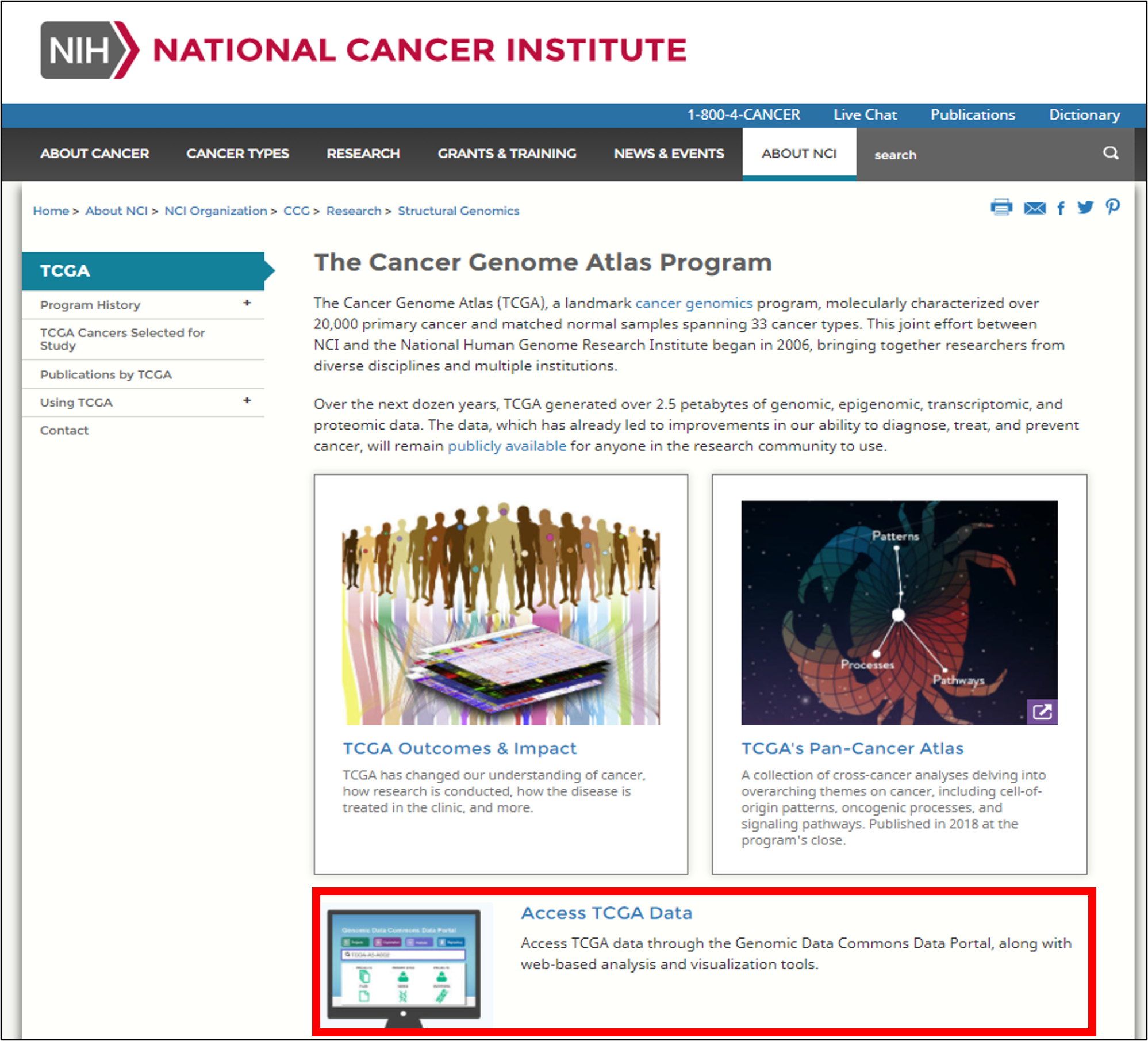Follow the cancer genomics link
Screen dimensions: 1148x1041
(693, 303)
